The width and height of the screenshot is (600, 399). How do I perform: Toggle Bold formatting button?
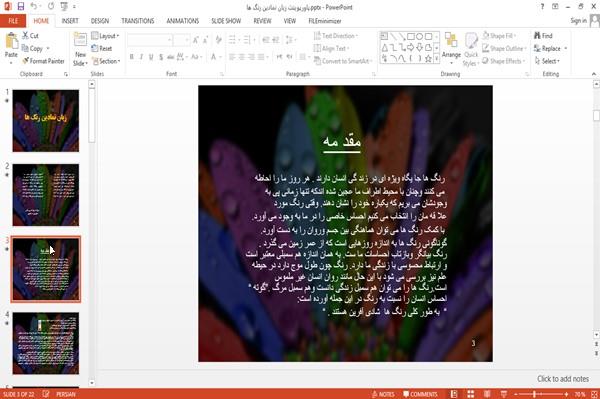point(132,57)
